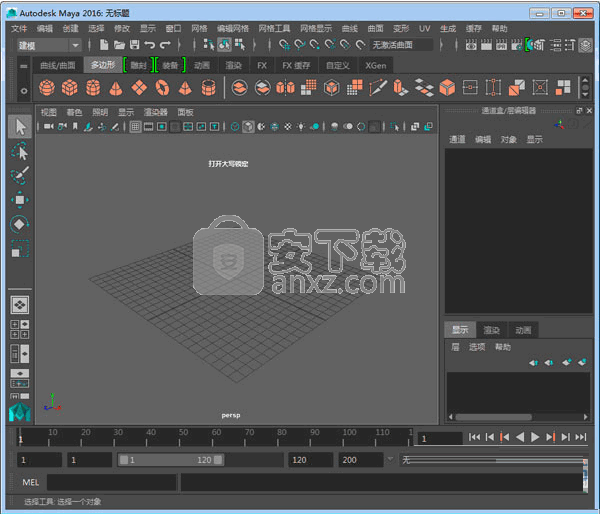This screenshot has width=602, height=514.
Task: Play animation forwards
Action: [535, 437]
